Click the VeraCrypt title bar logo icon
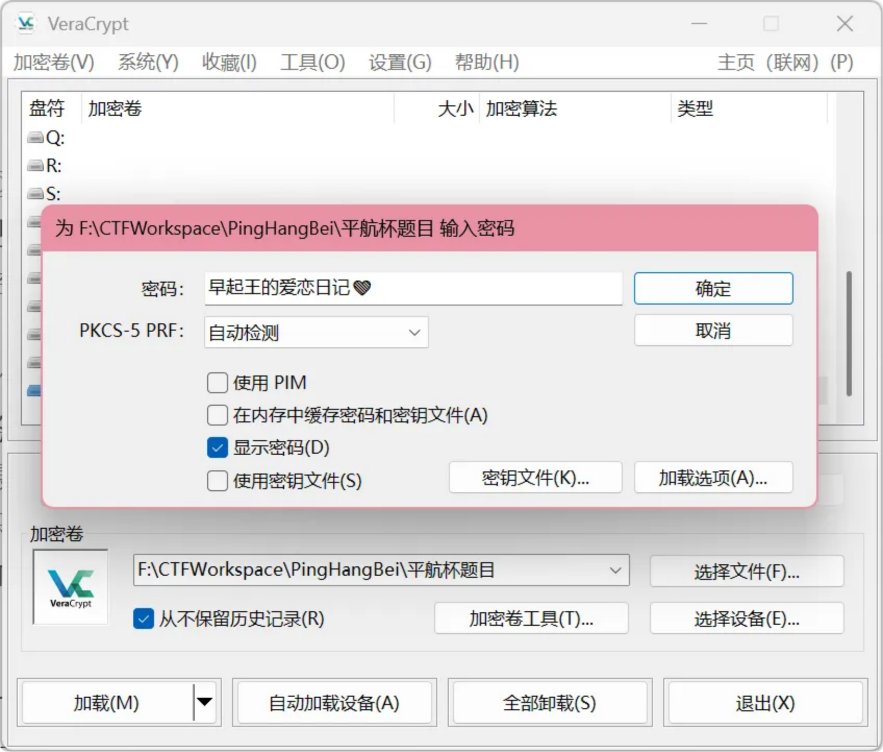 click(x=26, y=24)
